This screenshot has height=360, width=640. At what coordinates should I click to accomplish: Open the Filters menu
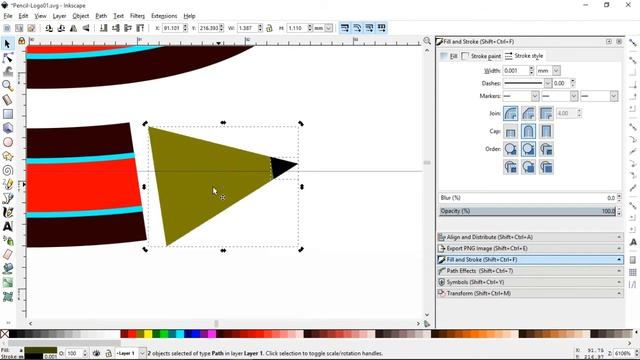pyautogui.click(x=137, y=16)
